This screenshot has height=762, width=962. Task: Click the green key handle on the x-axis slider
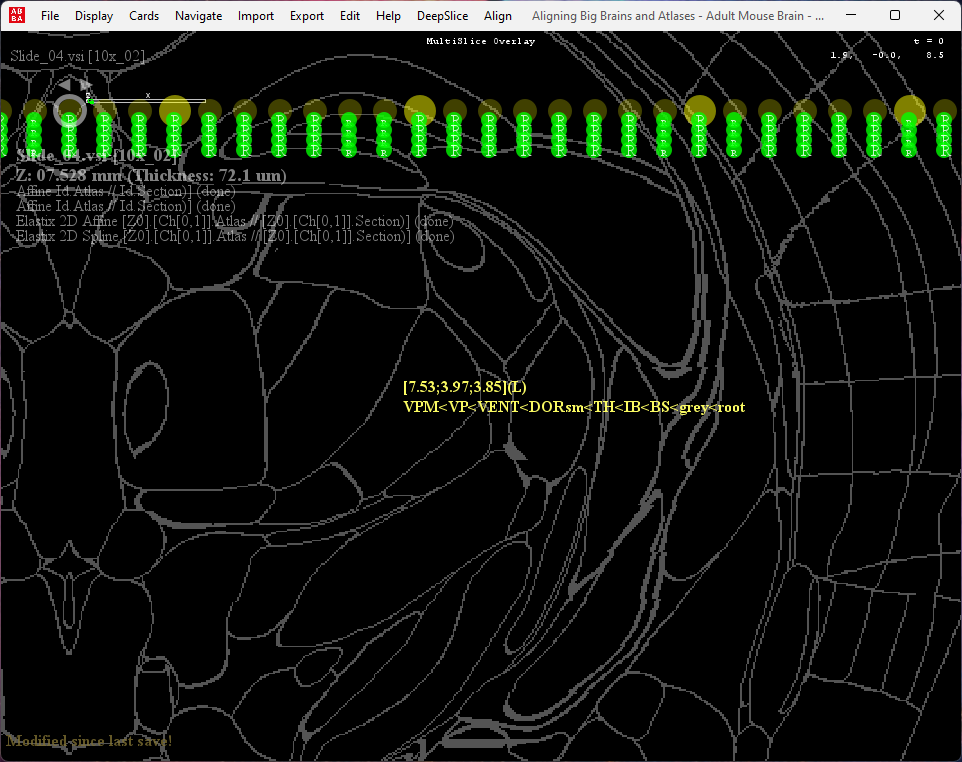coord(90,100)
